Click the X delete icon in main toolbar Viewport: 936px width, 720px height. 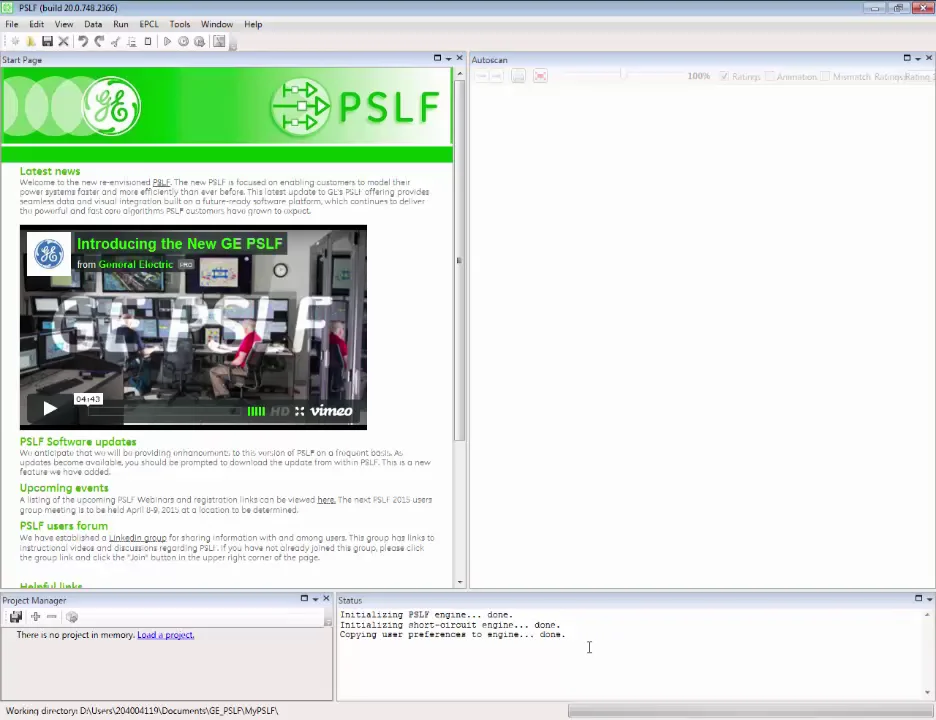tap(63, 41)
